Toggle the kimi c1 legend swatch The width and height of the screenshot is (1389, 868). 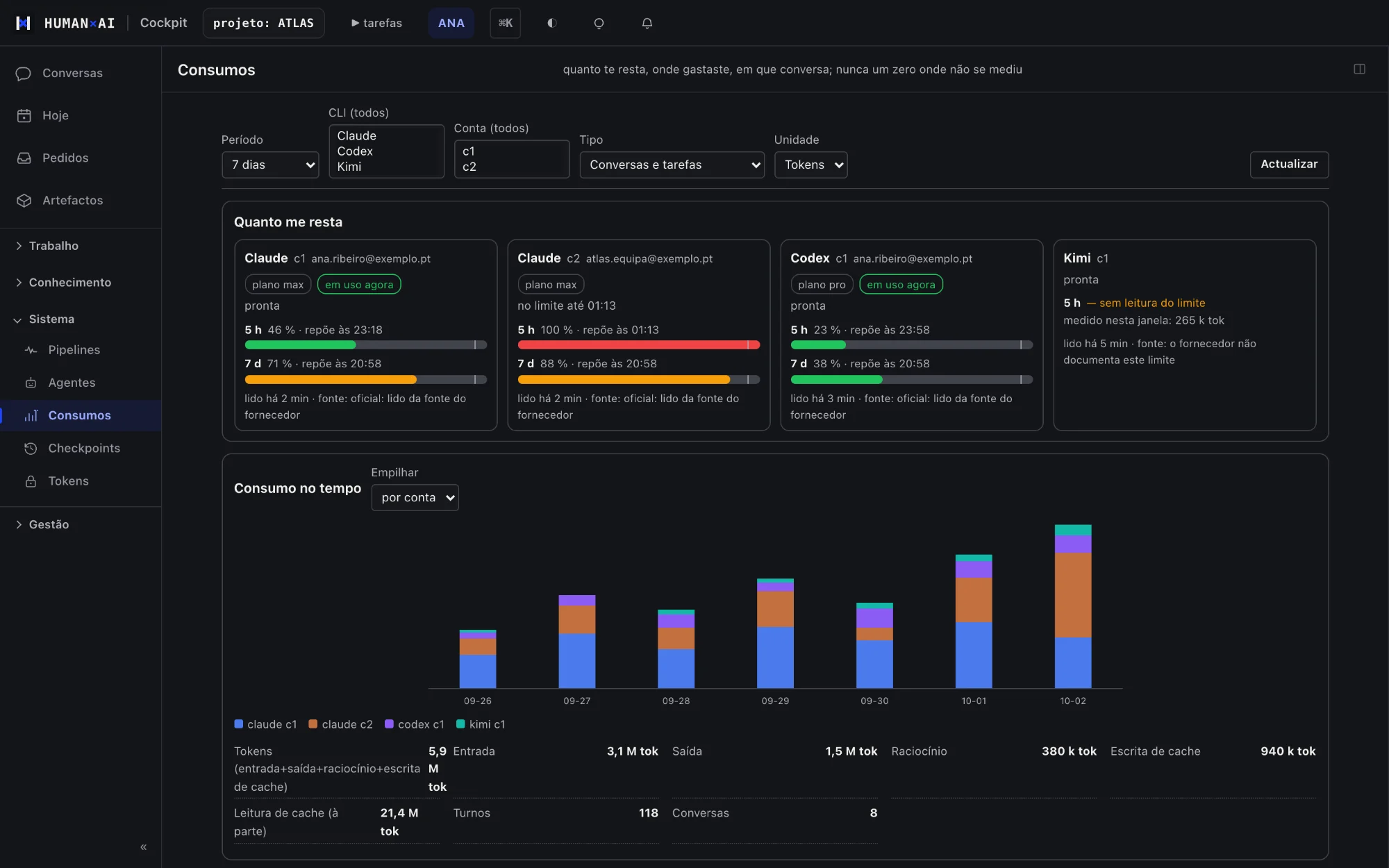(x=460, y=724)
